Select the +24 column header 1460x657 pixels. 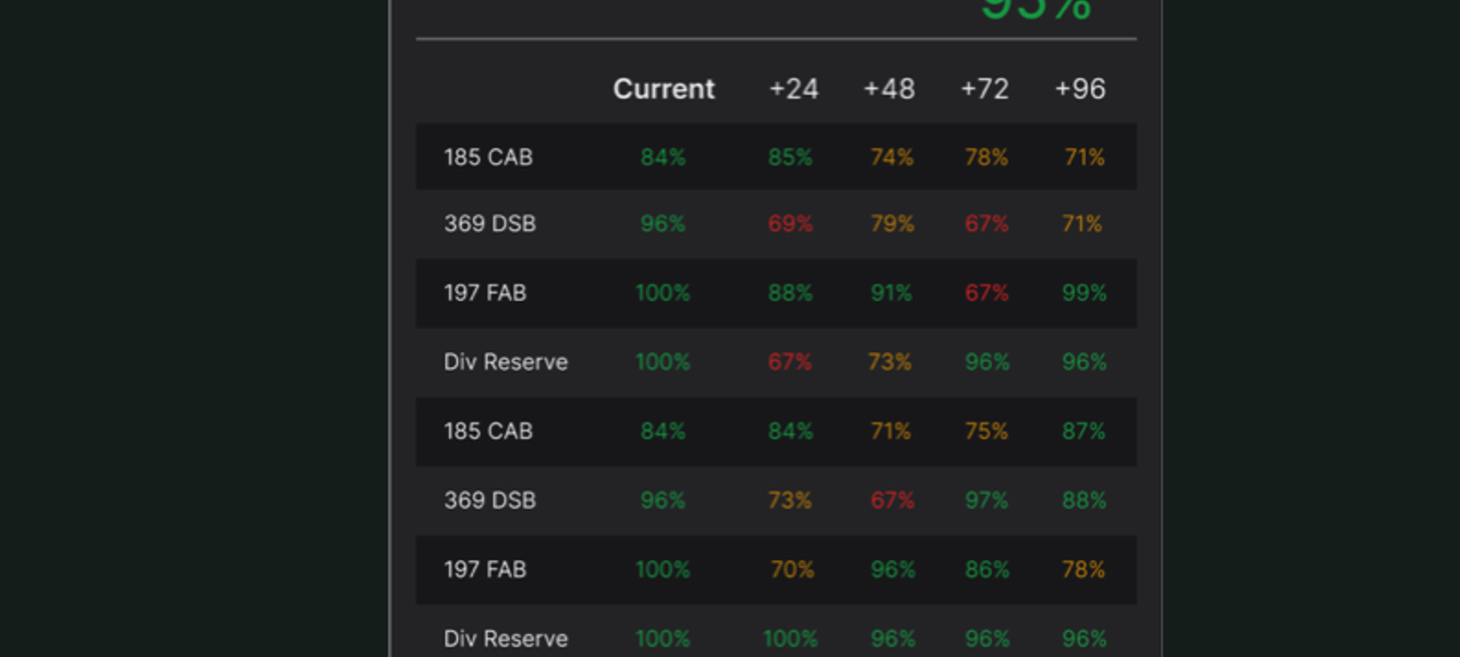793,89
